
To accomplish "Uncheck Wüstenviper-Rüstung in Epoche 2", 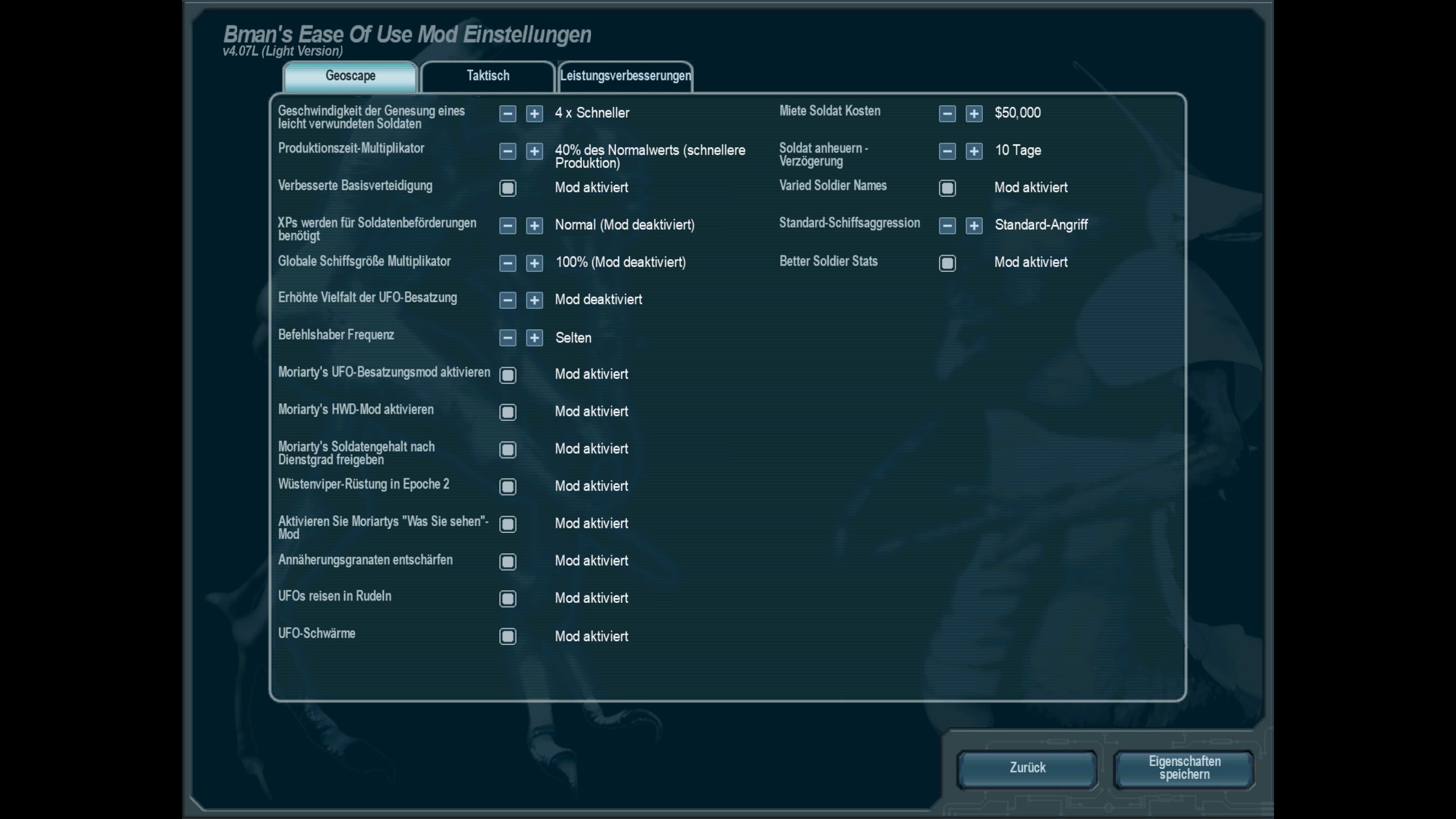I will click(x=507, y=487).
